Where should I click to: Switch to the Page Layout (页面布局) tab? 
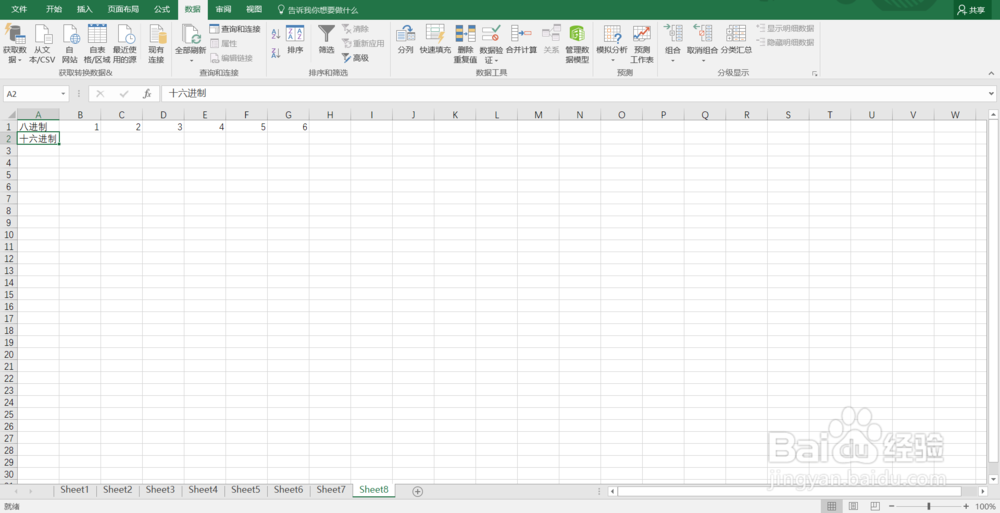click(x=123, y=10)
